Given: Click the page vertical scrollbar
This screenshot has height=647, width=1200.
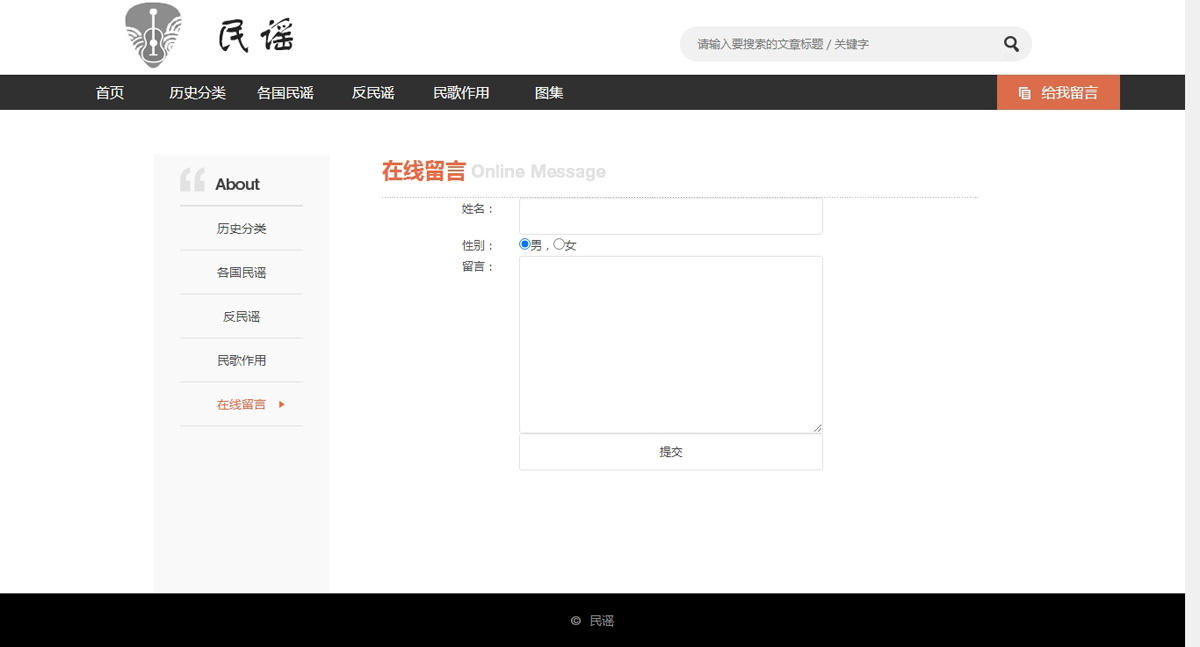Looking at the screenshot, I should (x=1192, y=323).
